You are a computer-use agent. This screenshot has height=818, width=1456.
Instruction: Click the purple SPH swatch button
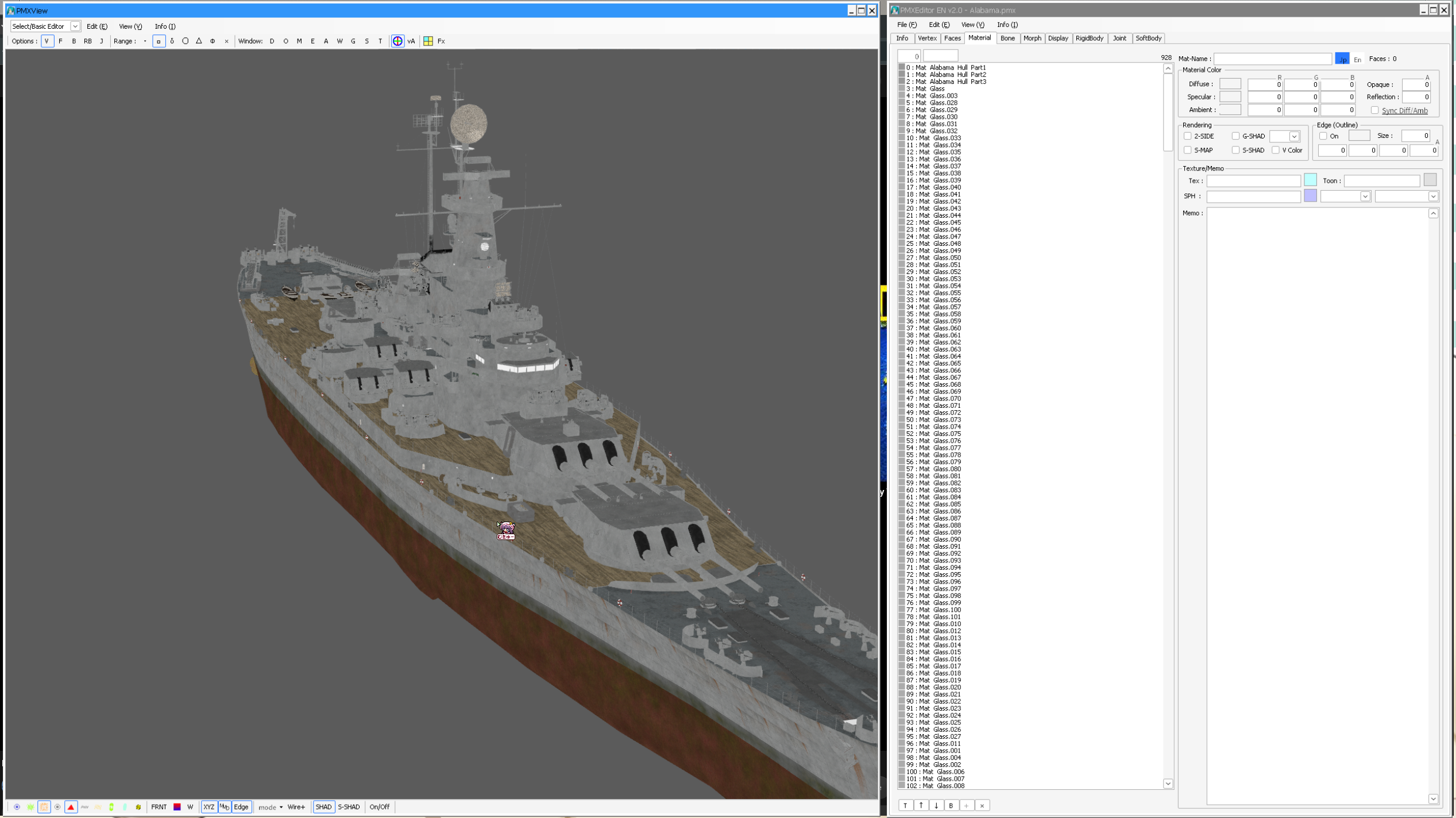pyautogui.click(x=1310, y=196)
